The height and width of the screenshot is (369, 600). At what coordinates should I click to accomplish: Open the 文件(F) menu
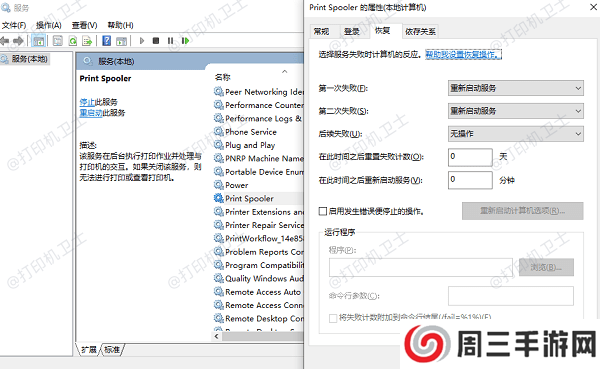coord(14,25)
